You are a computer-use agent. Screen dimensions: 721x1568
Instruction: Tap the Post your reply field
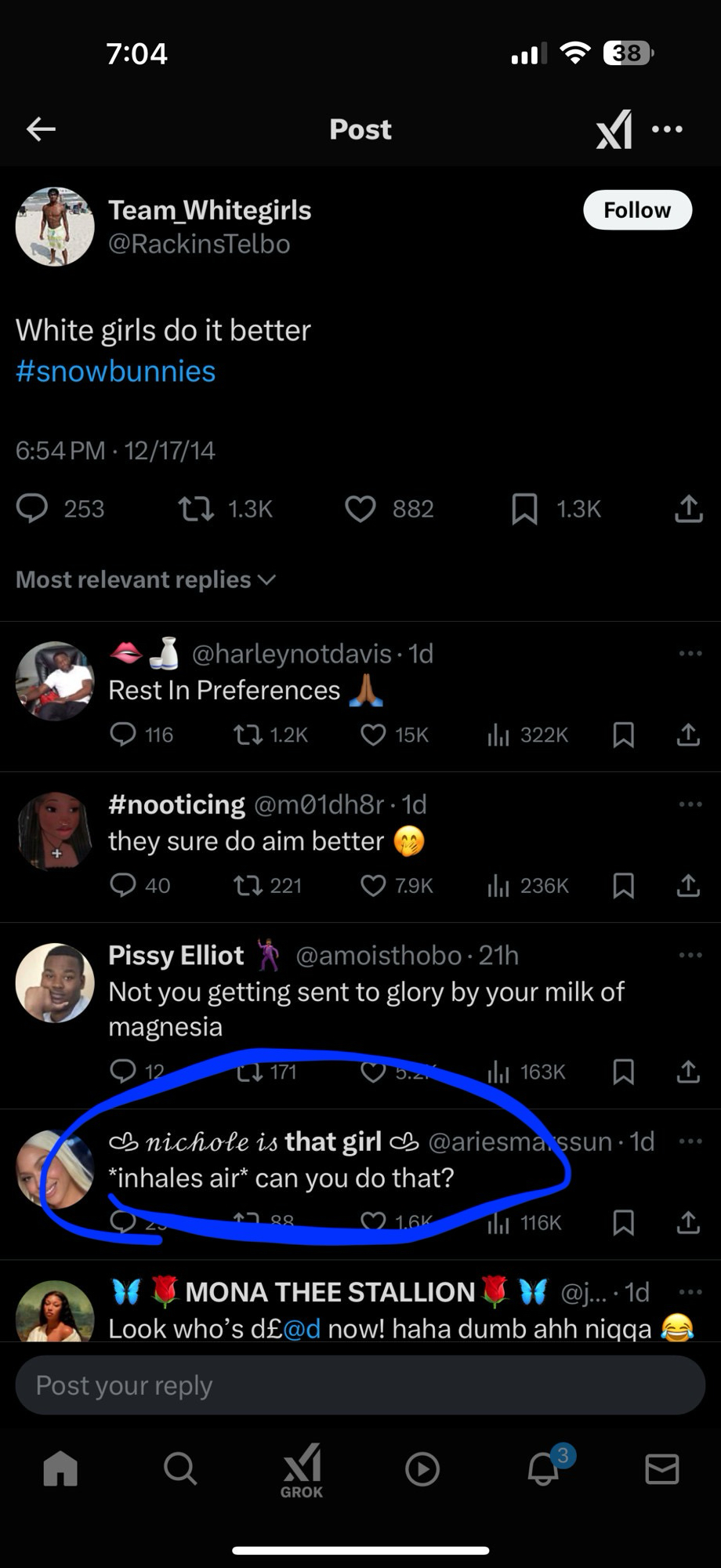[360, 1385]
